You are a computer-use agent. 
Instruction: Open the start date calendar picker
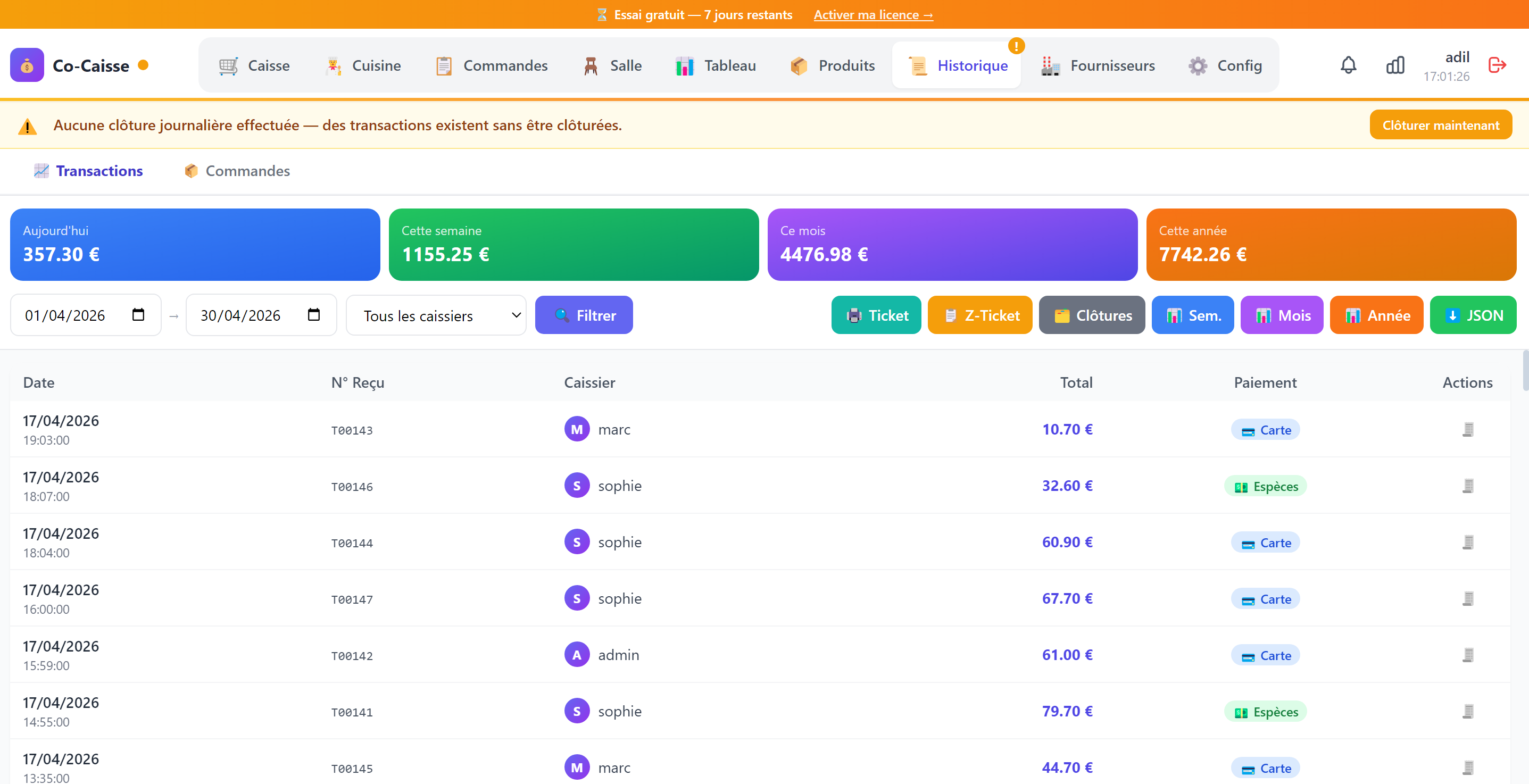coord(138,315)
